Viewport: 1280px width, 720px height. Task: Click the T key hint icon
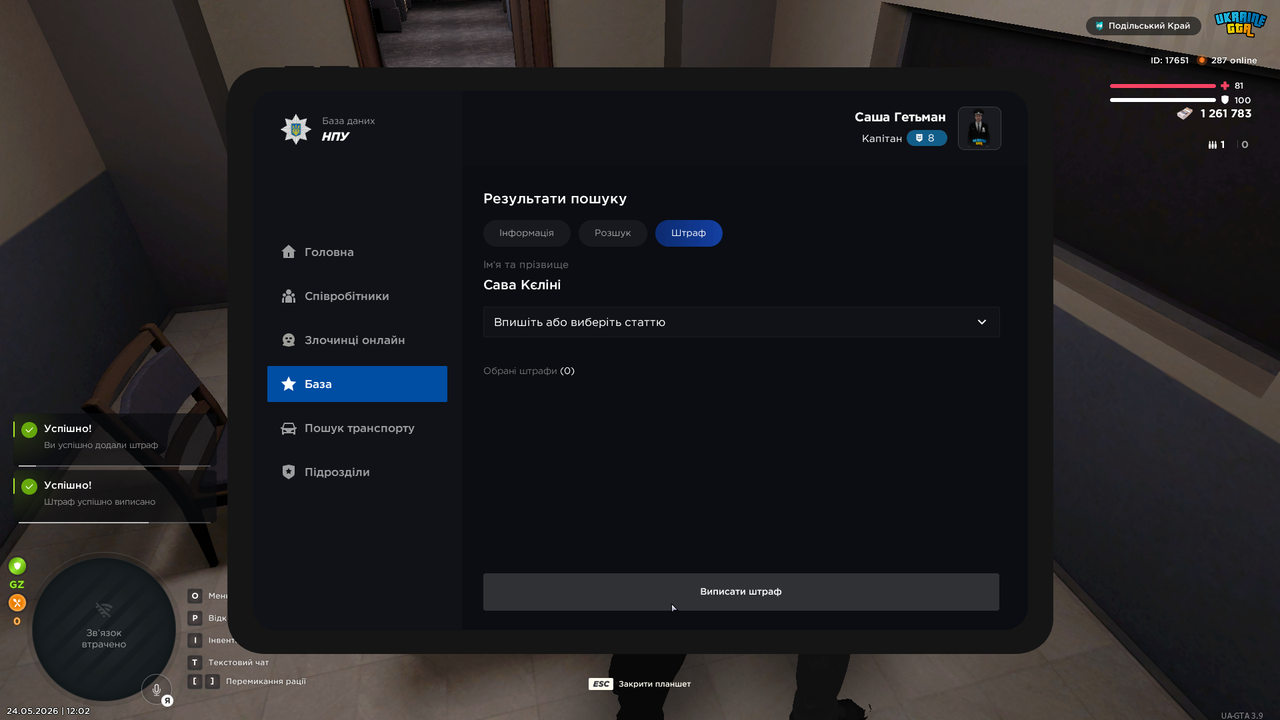click(x=195, y=662)
